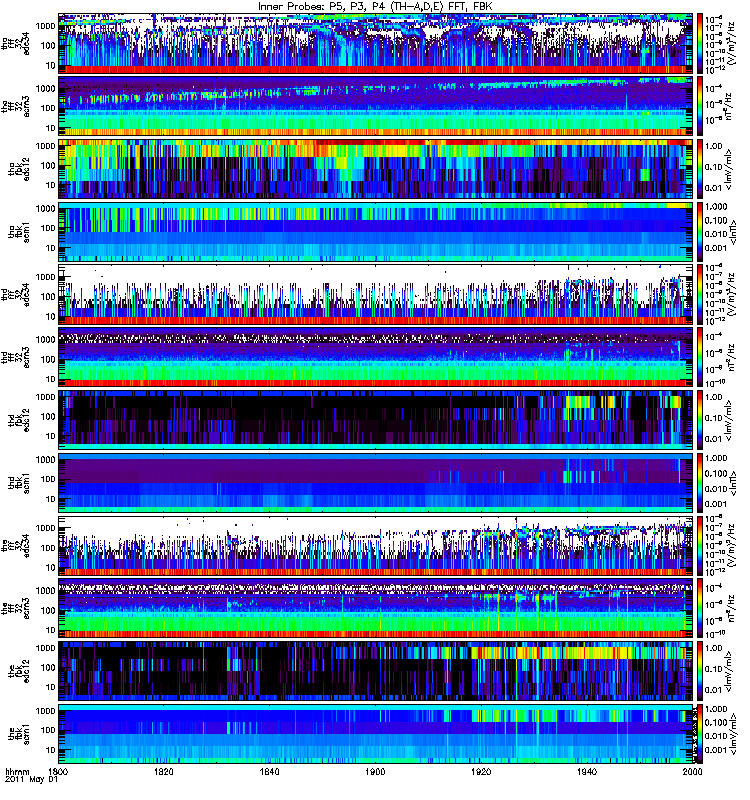Click the 1940 time axis label

[x=587, y=771]
